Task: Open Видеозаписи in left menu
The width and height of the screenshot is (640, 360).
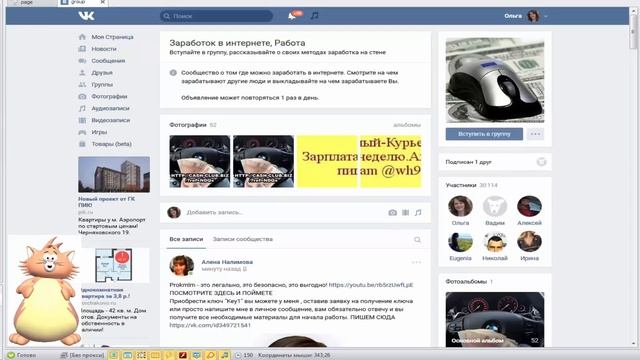Action: click(111, 120)
